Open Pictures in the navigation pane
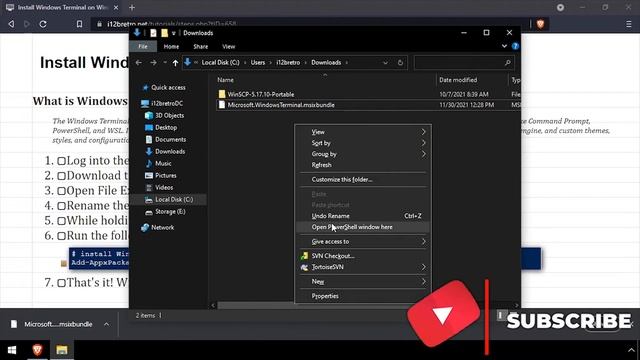The width and height of the screenshot is (640, 360). click(165, 176)
